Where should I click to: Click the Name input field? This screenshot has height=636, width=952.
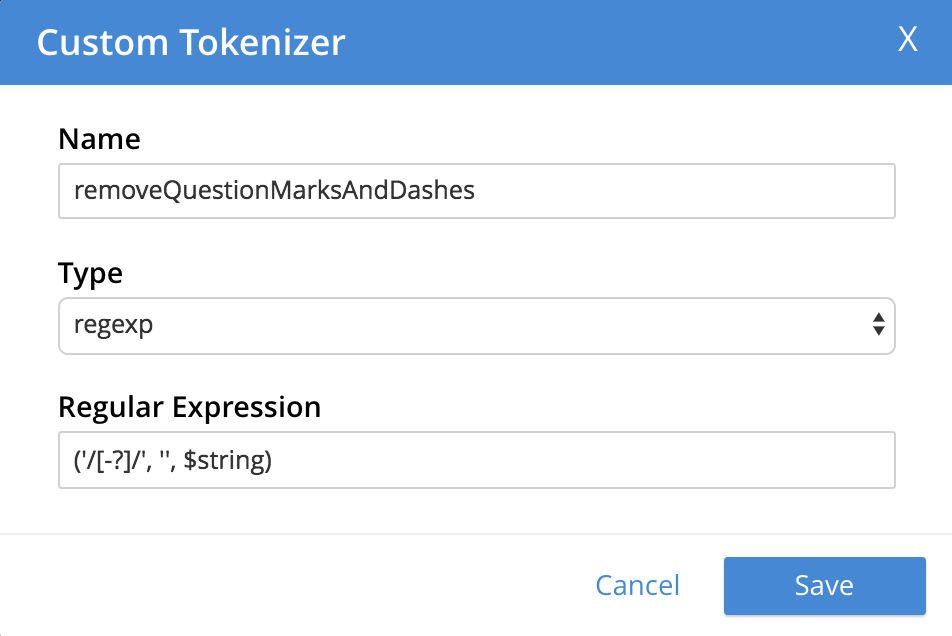click(x=477, y=191)
